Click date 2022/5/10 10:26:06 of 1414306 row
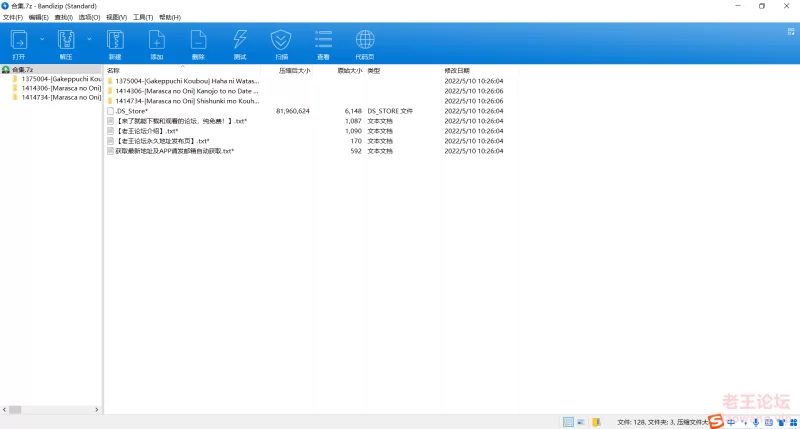The width and height of the screenshot is (800, 429). click(x=474, y=91)
